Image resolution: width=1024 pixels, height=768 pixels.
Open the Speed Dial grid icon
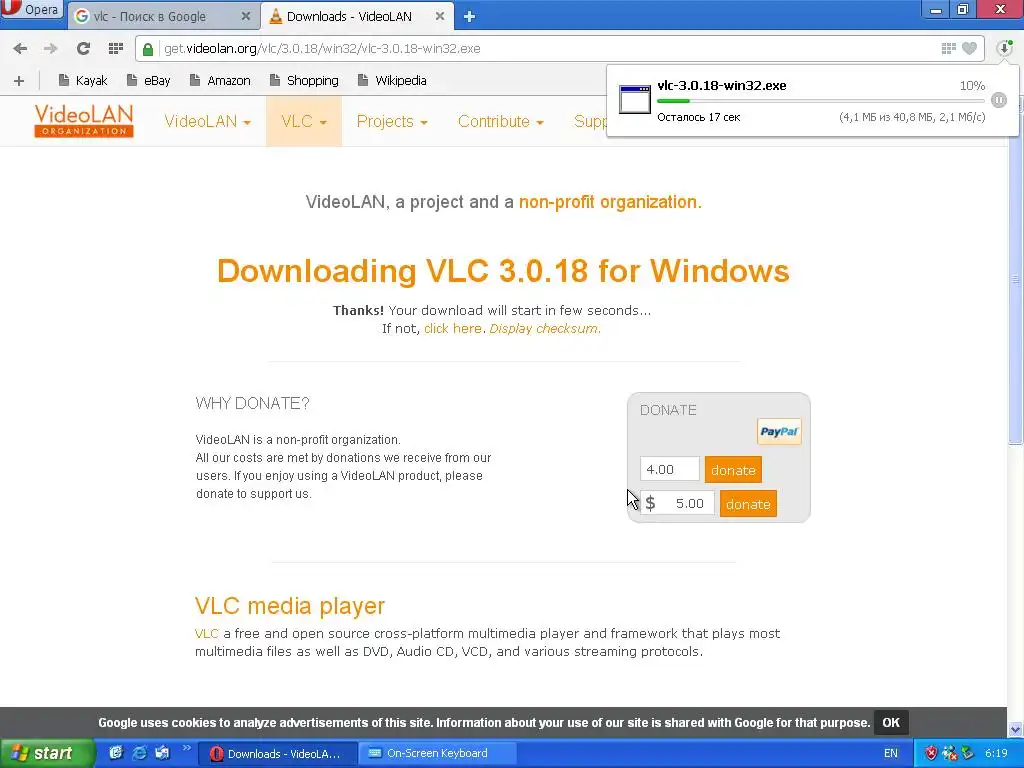116,48
